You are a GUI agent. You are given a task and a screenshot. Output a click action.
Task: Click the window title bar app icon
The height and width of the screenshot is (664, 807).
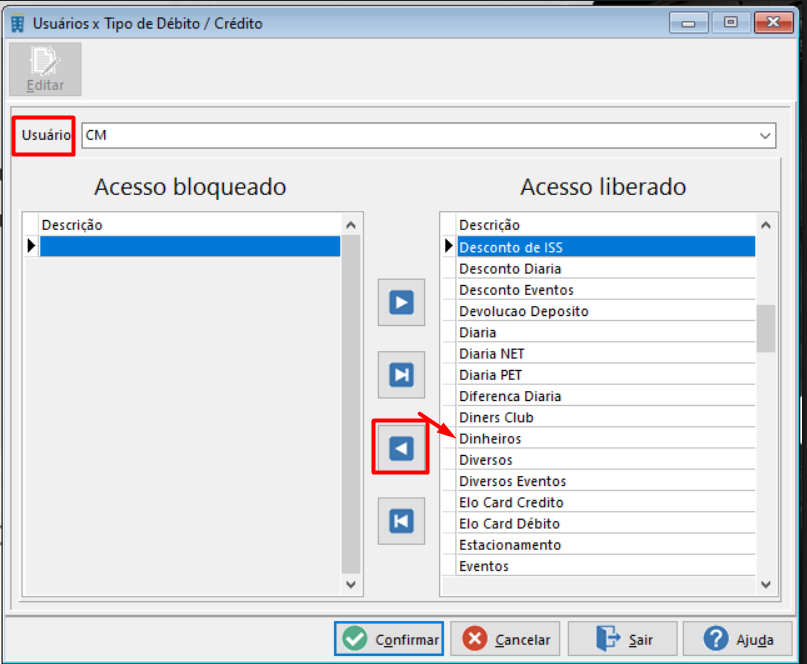(x=18, y=24)
